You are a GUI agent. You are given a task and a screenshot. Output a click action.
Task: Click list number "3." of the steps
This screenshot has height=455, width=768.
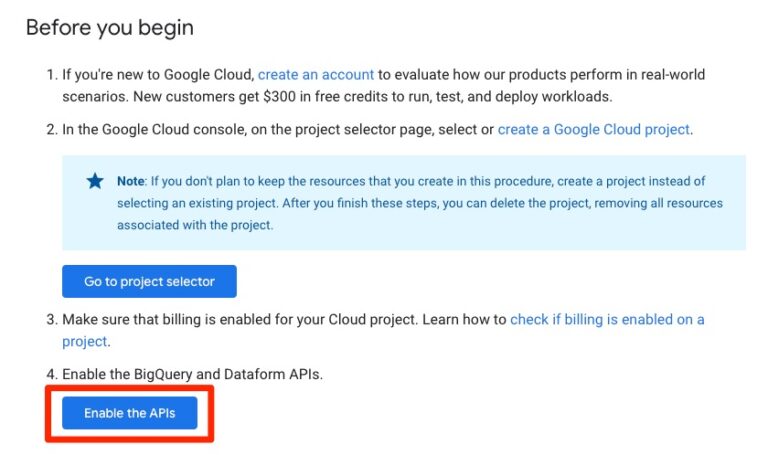click(52, 319)
